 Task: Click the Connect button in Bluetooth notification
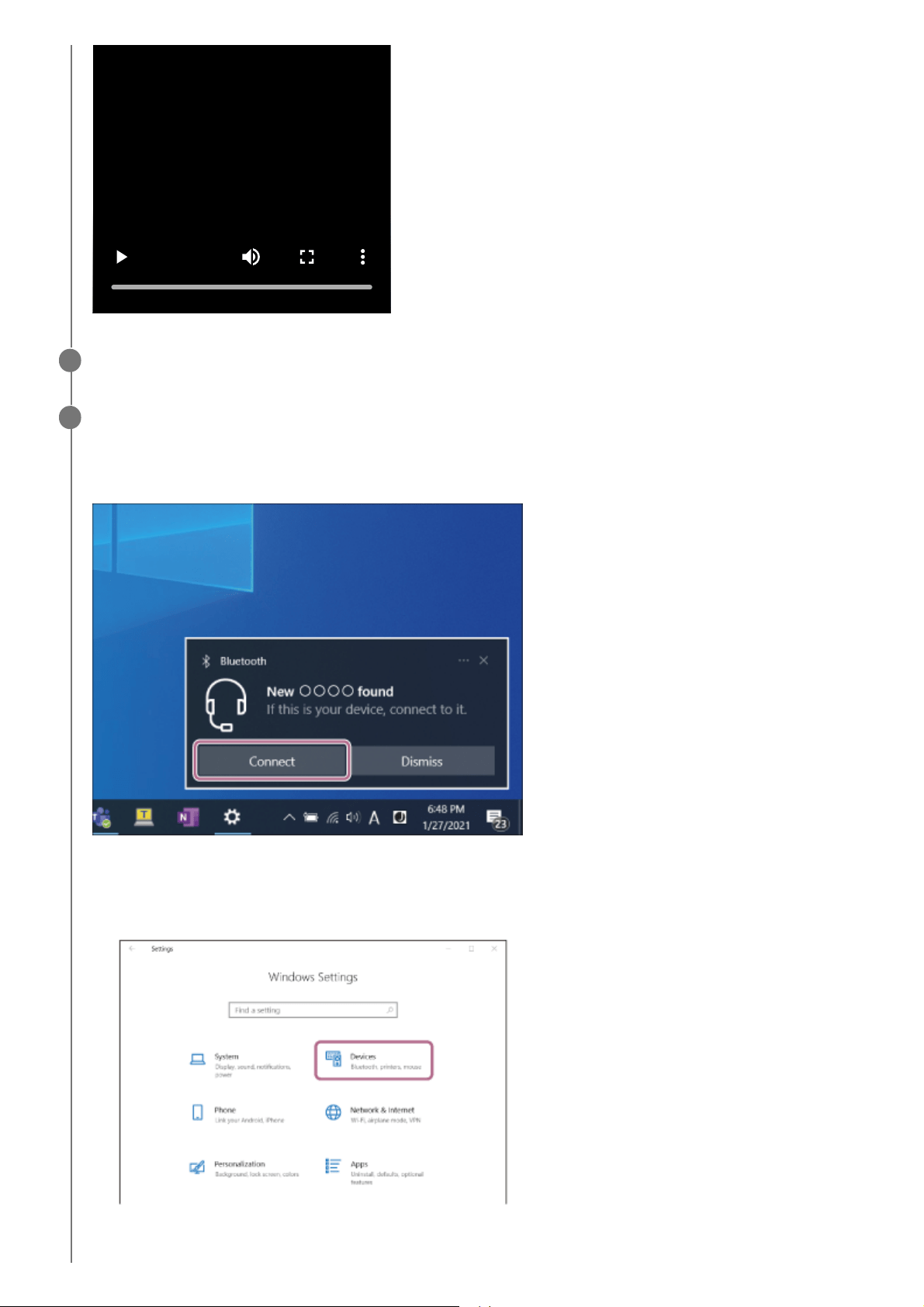point(272,761)
